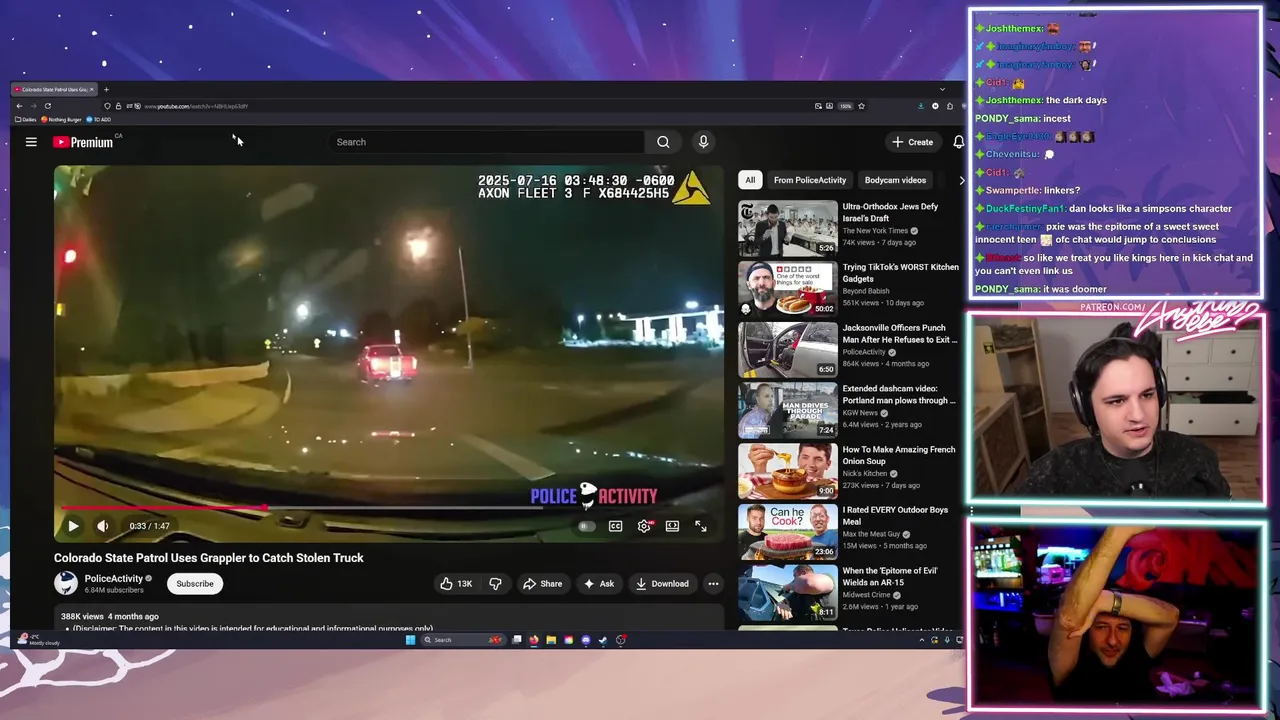1280x720 pixels.
Task: Open When the 'Epitome of Evil' video title
Action: pyautogui.click(x=890, y=576)
